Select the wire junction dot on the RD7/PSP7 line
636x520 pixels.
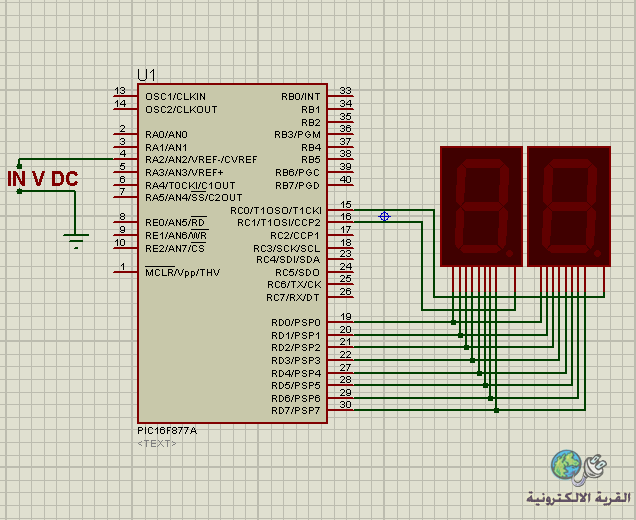496,410
